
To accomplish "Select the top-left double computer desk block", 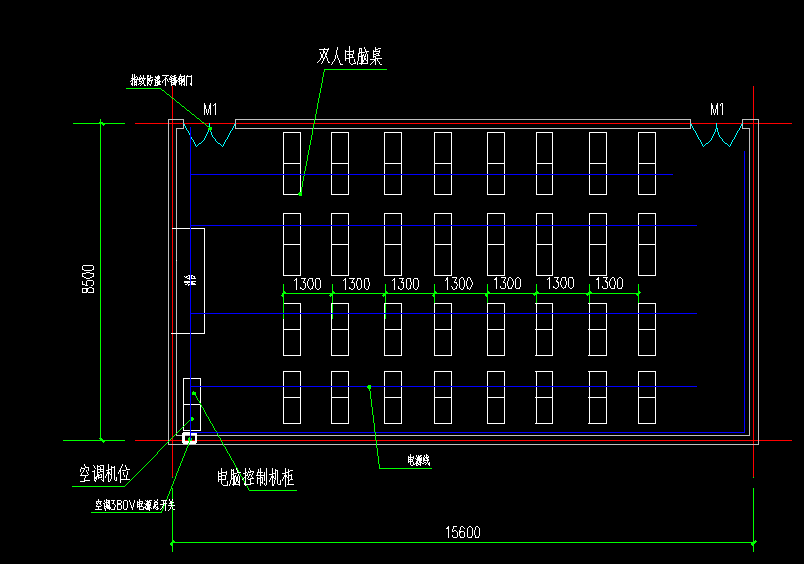I will tap(292, 162).
